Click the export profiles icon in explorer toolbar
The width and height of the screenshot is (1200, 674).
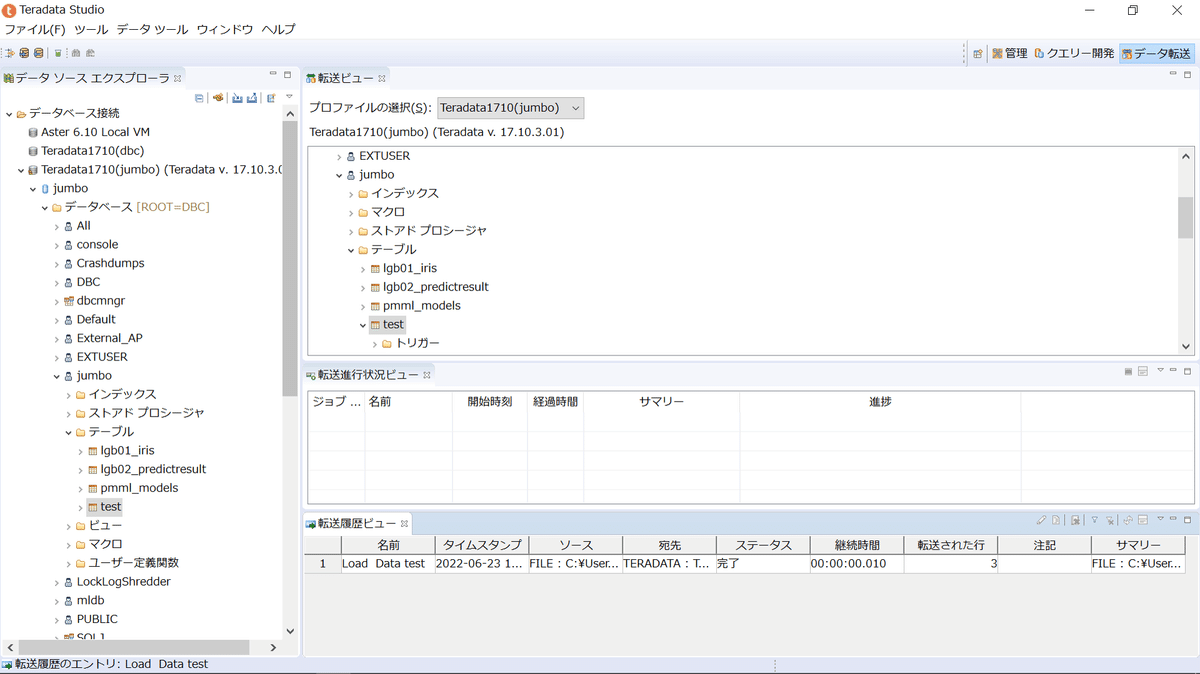[x=252, y=97]
